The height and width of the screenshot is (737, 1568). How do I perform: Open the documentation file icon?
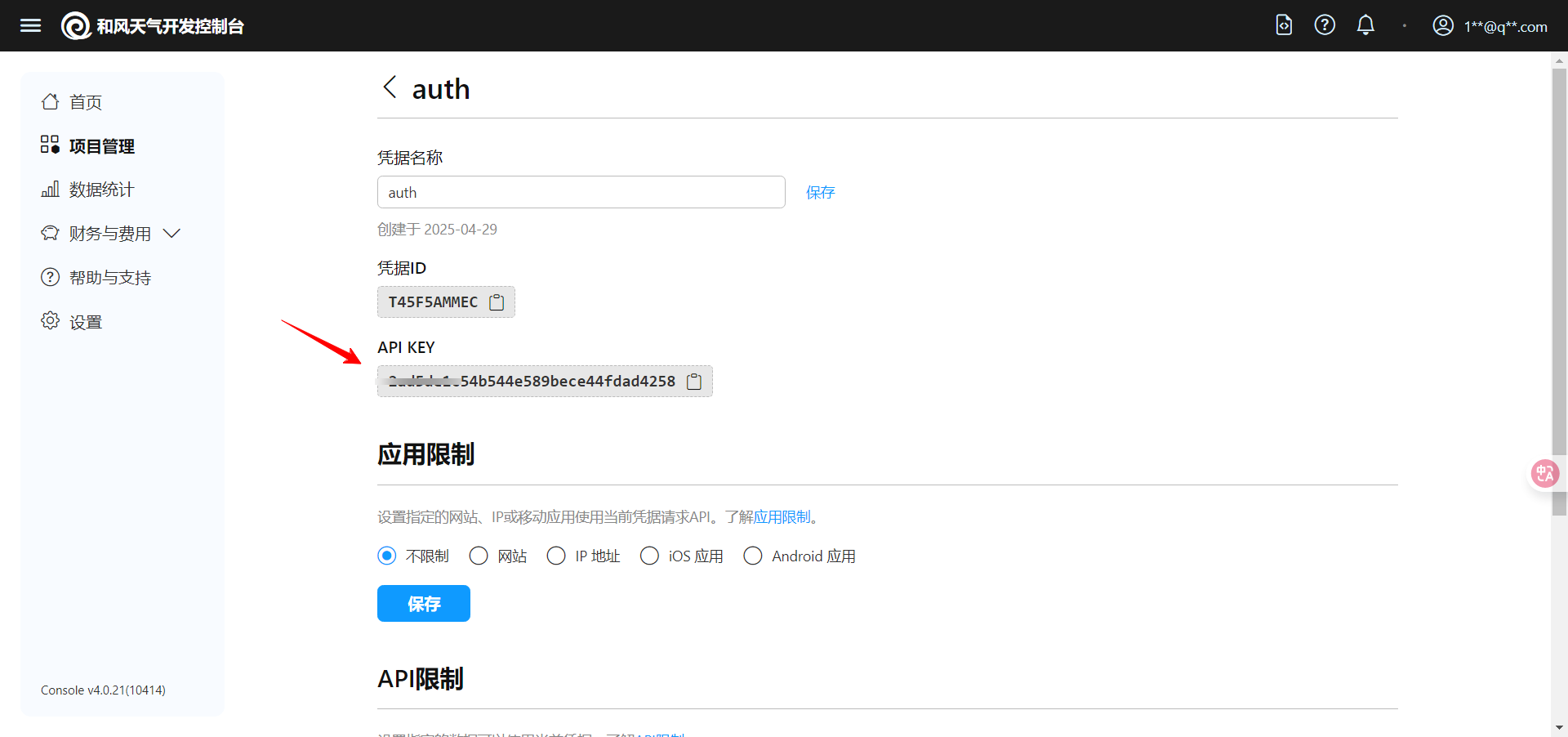pos(1284,25)
